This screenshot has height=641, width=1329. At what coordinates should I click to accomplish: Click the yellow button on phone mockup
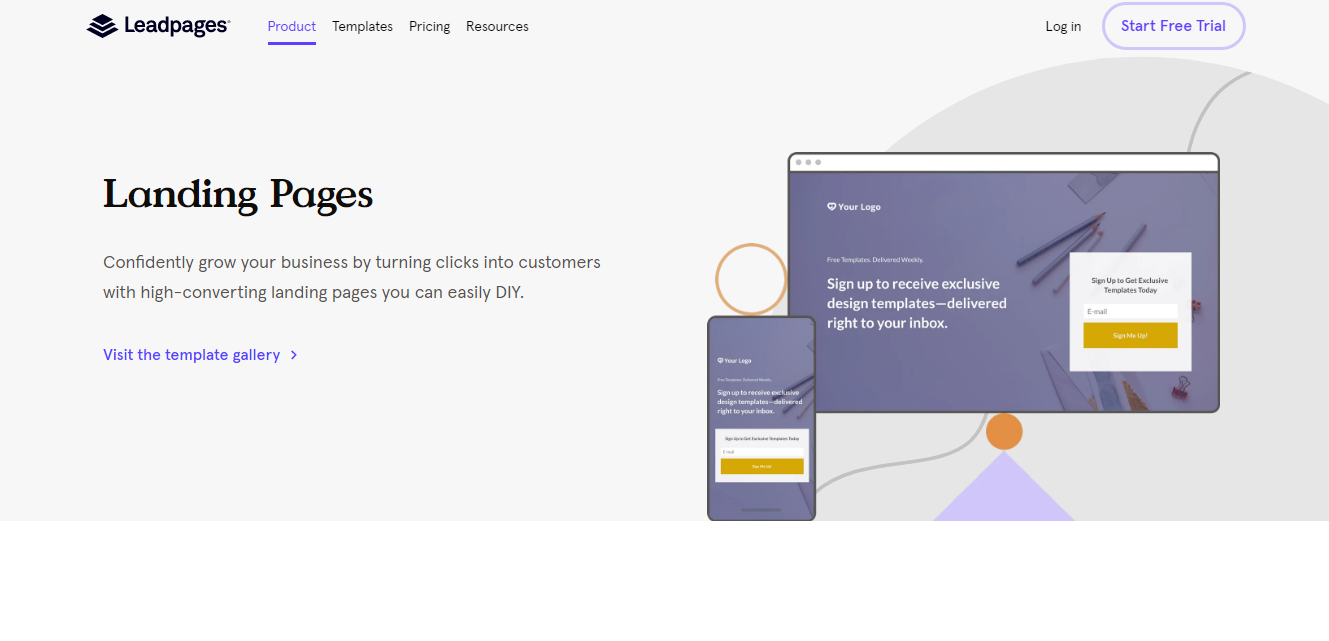click(x=762, y=466)
